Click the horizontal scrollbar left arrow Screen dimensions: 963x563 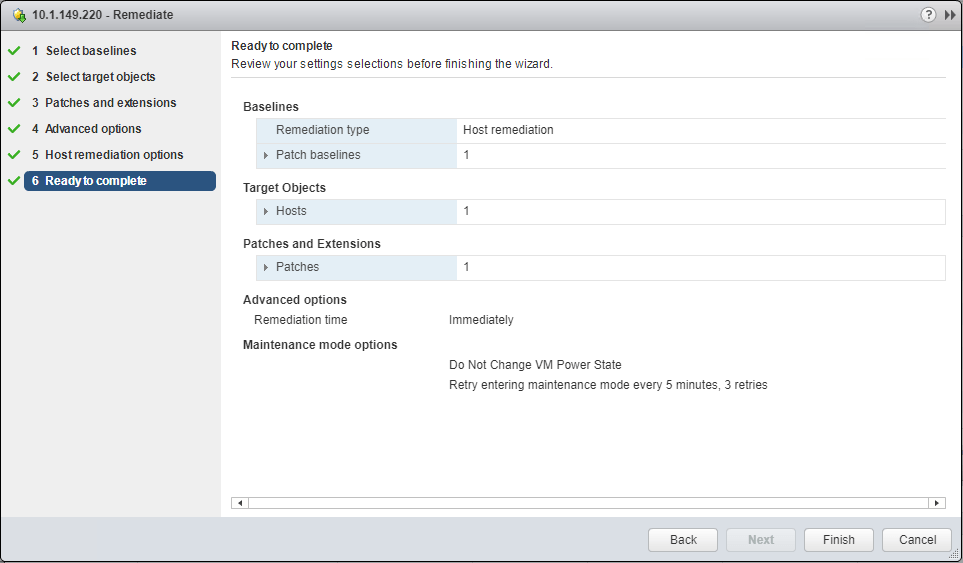tap(240, 503)
